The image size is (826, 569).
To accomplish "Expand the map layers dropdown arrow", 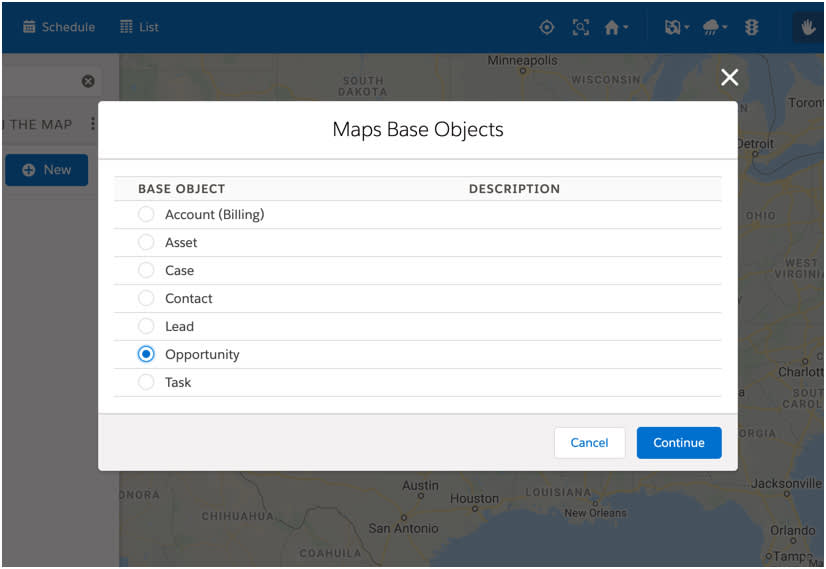I will click(686, 27).
